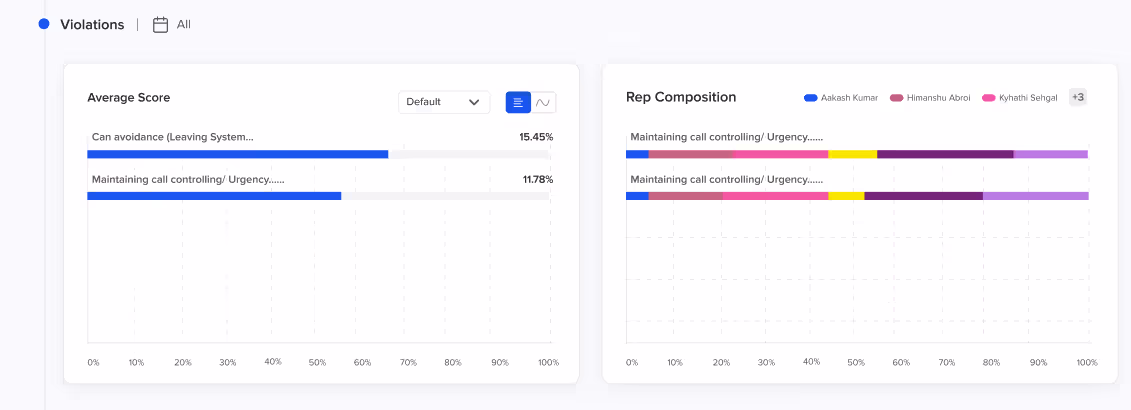Click the Violations section heading
1131x410 pixels.
click(x=92, y=25)
